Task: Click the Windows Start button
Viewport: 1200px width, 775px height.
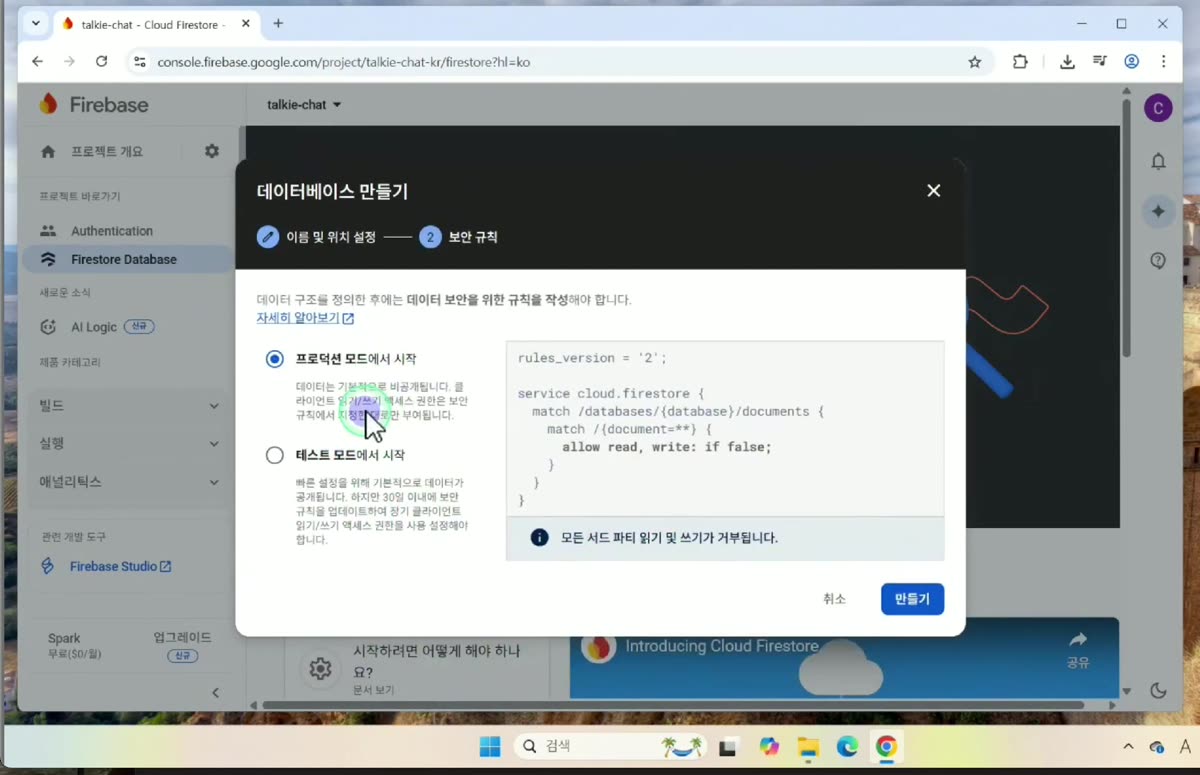Action: [490, 747]
